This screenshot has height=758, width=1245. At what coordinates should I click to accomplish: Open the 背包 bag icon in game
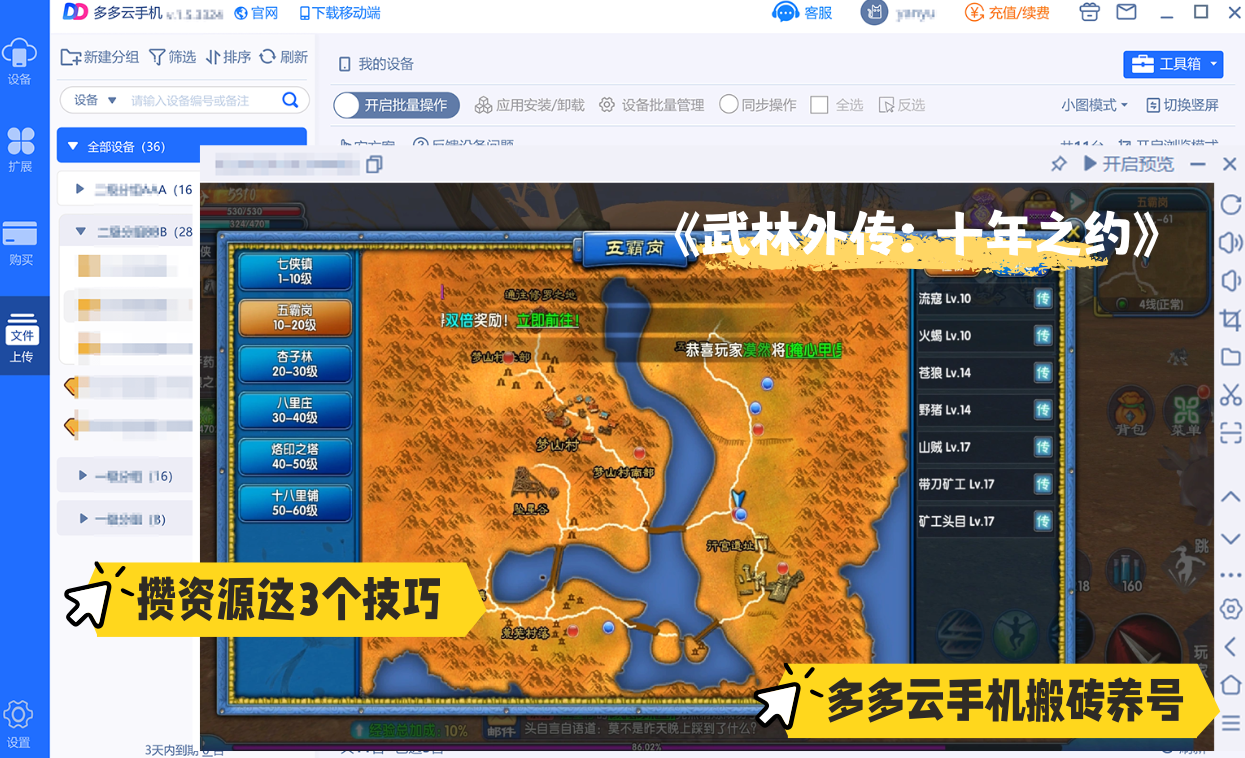coord(1130,413)
